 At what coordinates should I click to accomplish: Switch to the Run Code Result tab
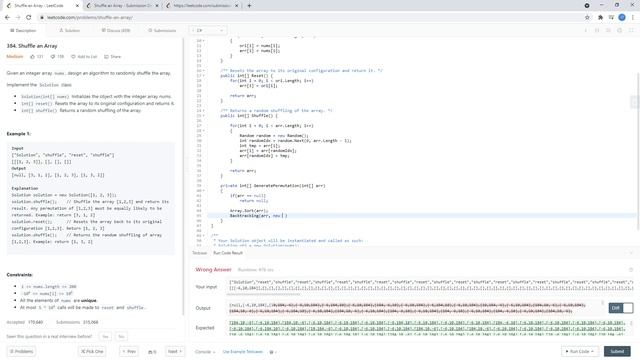coord(228,253)
